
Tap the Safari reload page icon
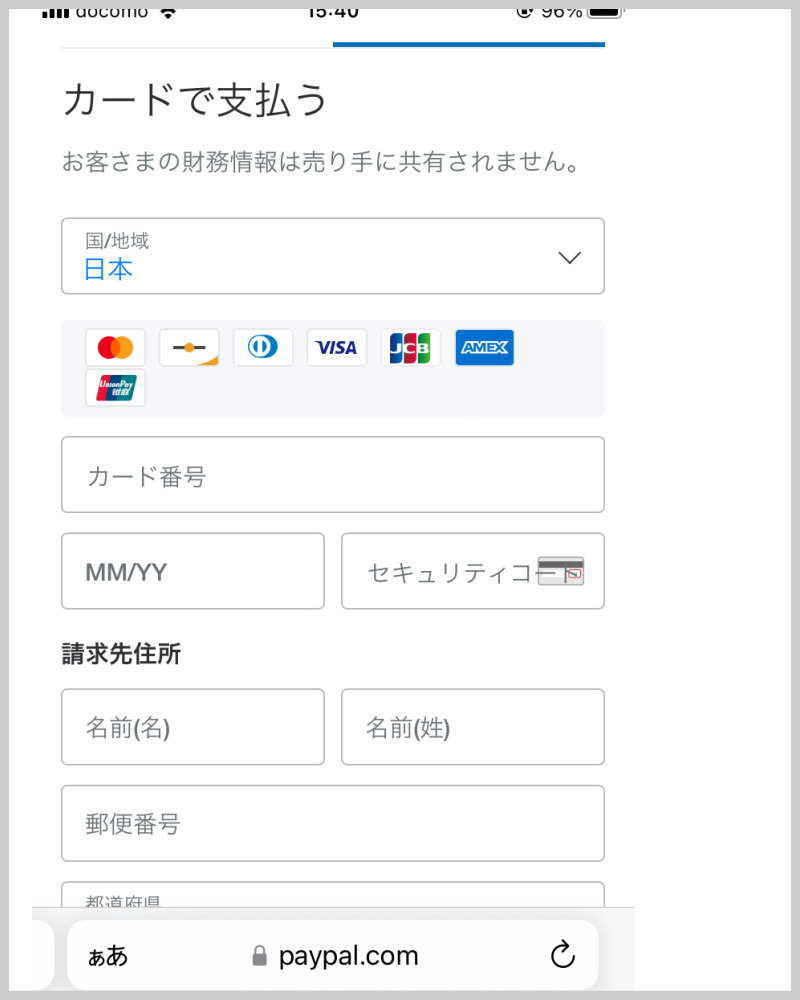563,955
